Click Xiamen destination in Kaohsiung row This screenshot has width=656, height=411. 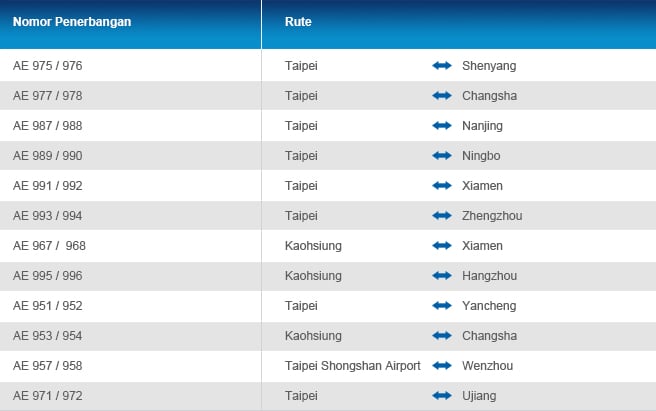tap(482, 246)
